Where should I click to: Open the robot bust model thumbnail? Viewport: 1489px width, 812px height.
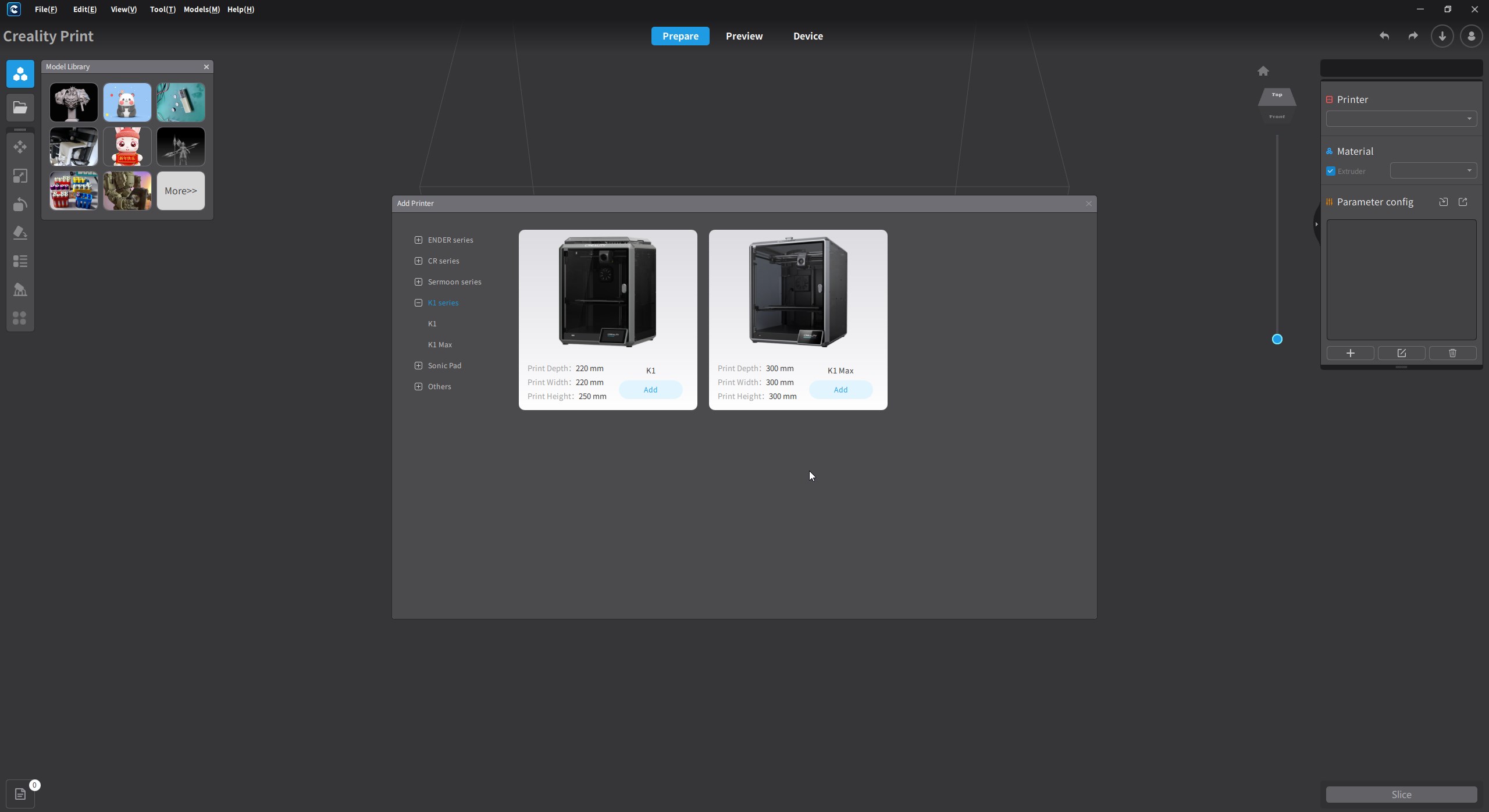(74, 102)
